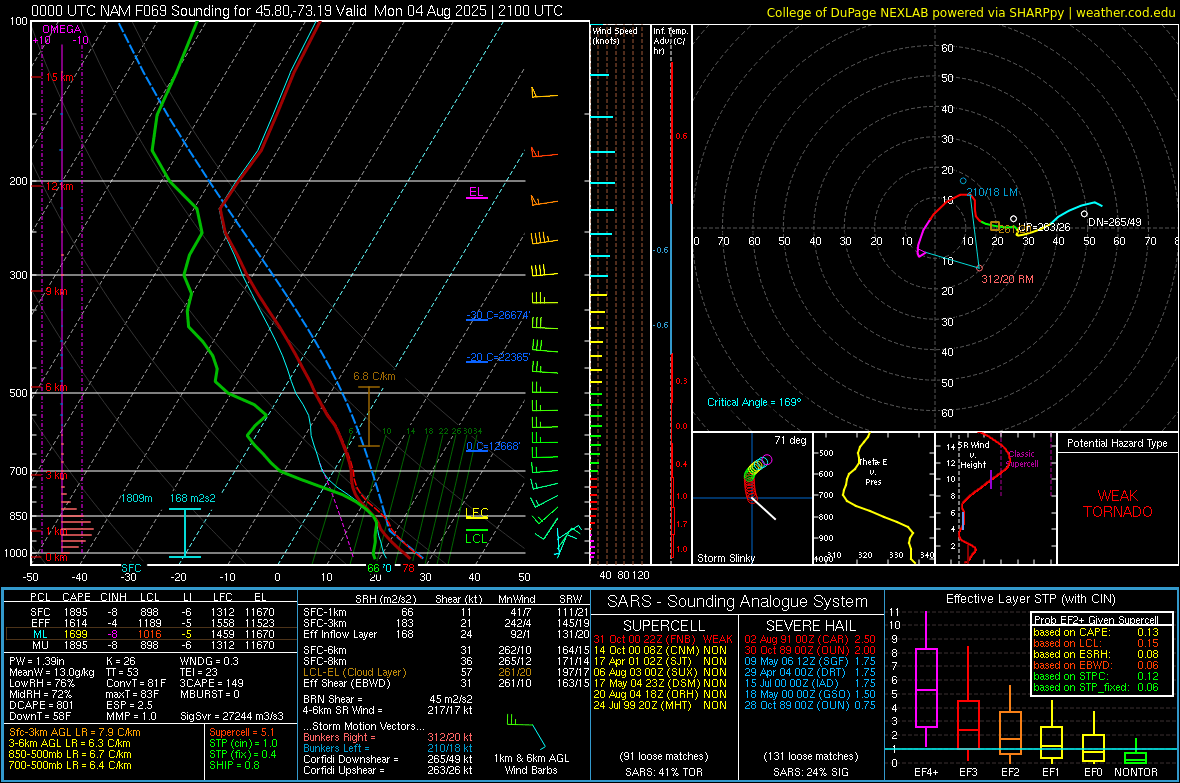This screenshot has height=783, width=1180.
Task: Click the red "12 km" height marker
Action: coord(59,186)
